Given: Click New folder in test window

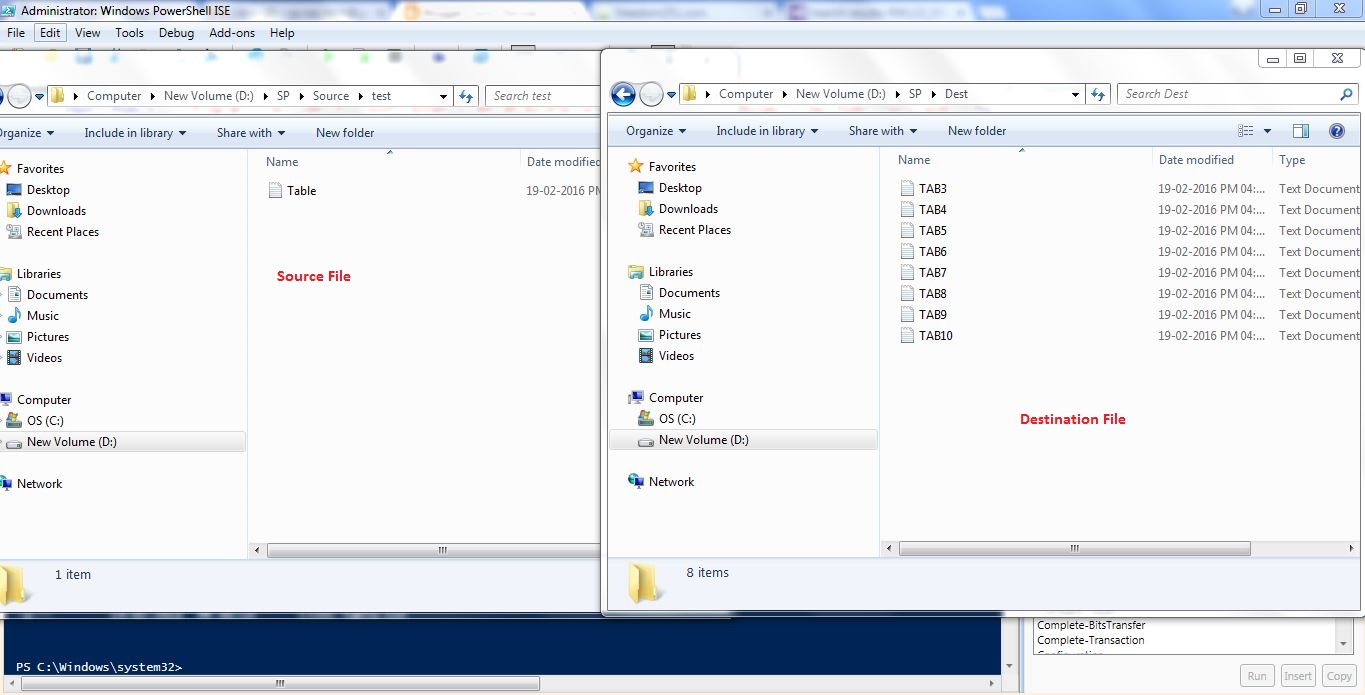Looking at the screenshot, I should click(345, 133).
